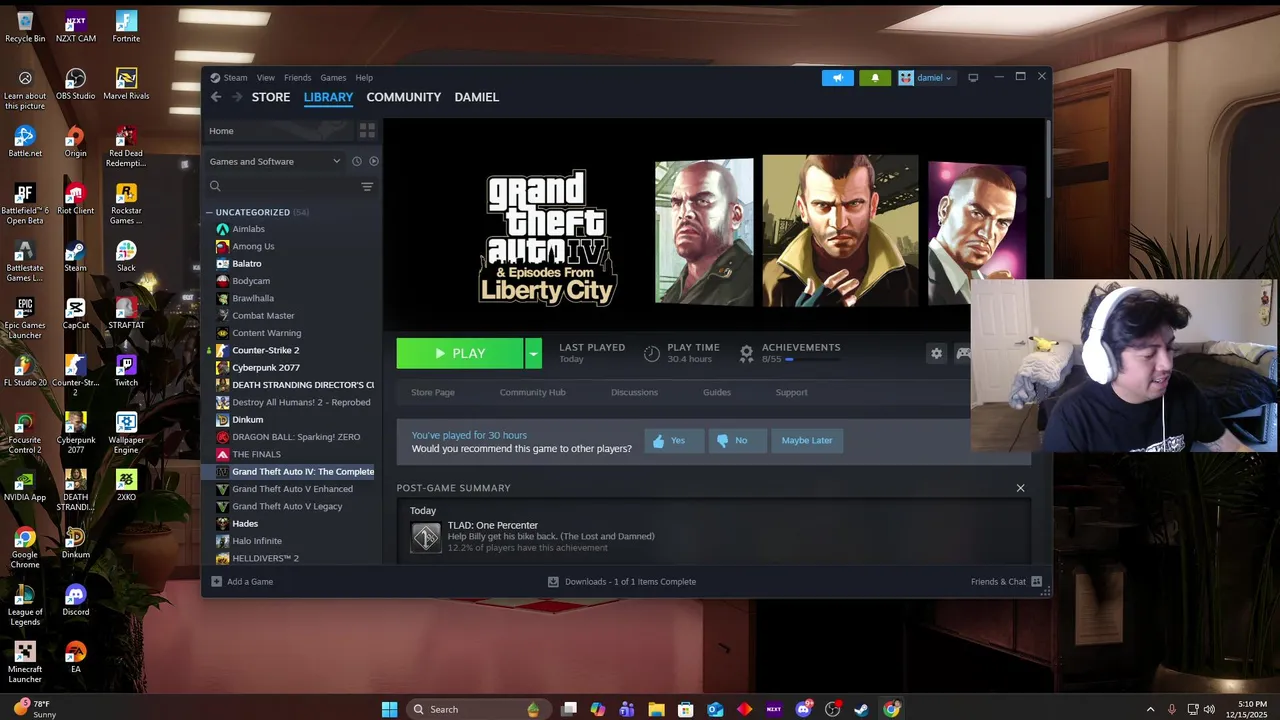Open the Steam announcements megaphone button
The image size is (1280, 720).
[838, 78]
